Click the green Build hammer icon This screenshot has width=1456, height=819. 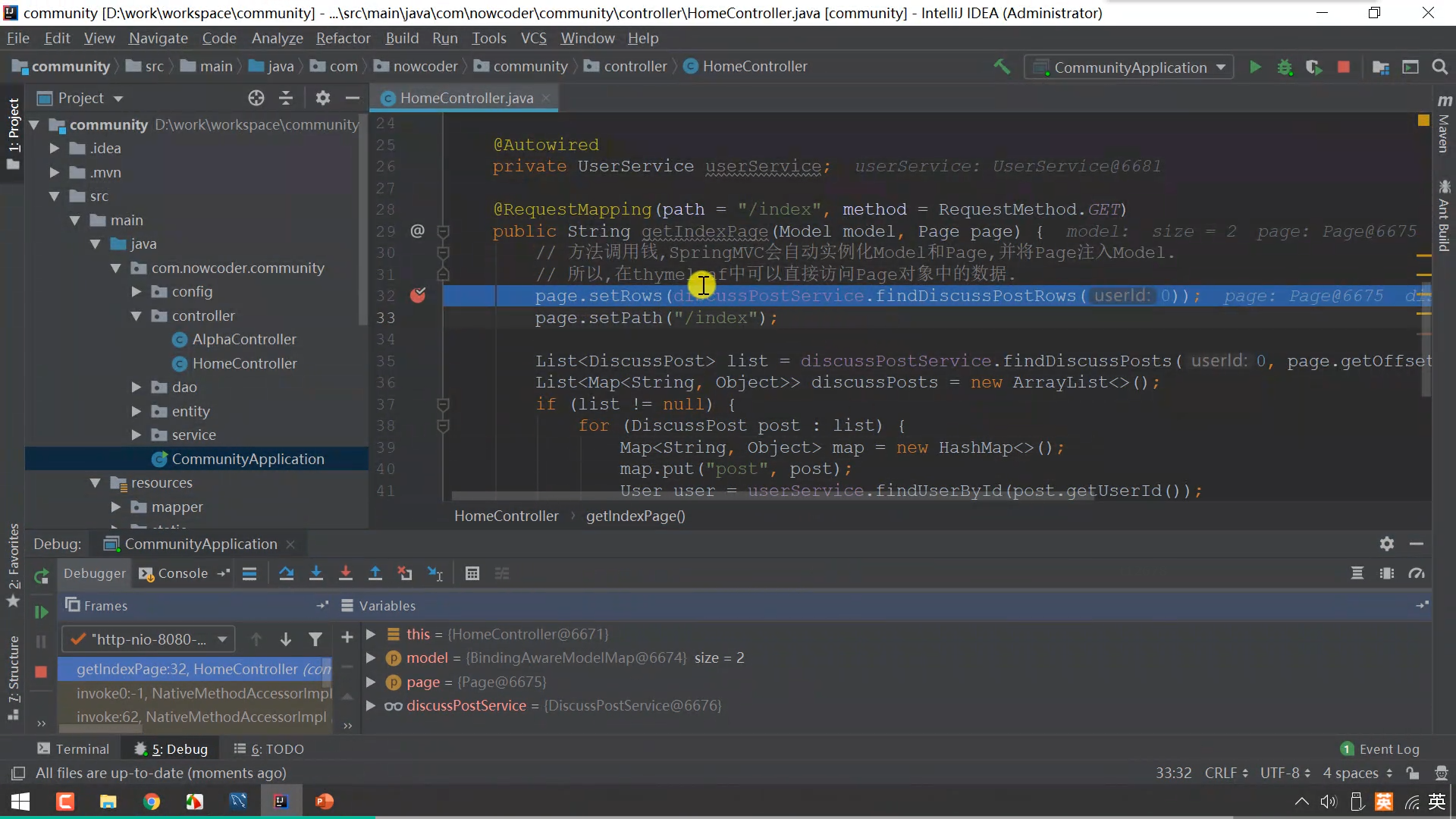click(x=1002, y=67)
